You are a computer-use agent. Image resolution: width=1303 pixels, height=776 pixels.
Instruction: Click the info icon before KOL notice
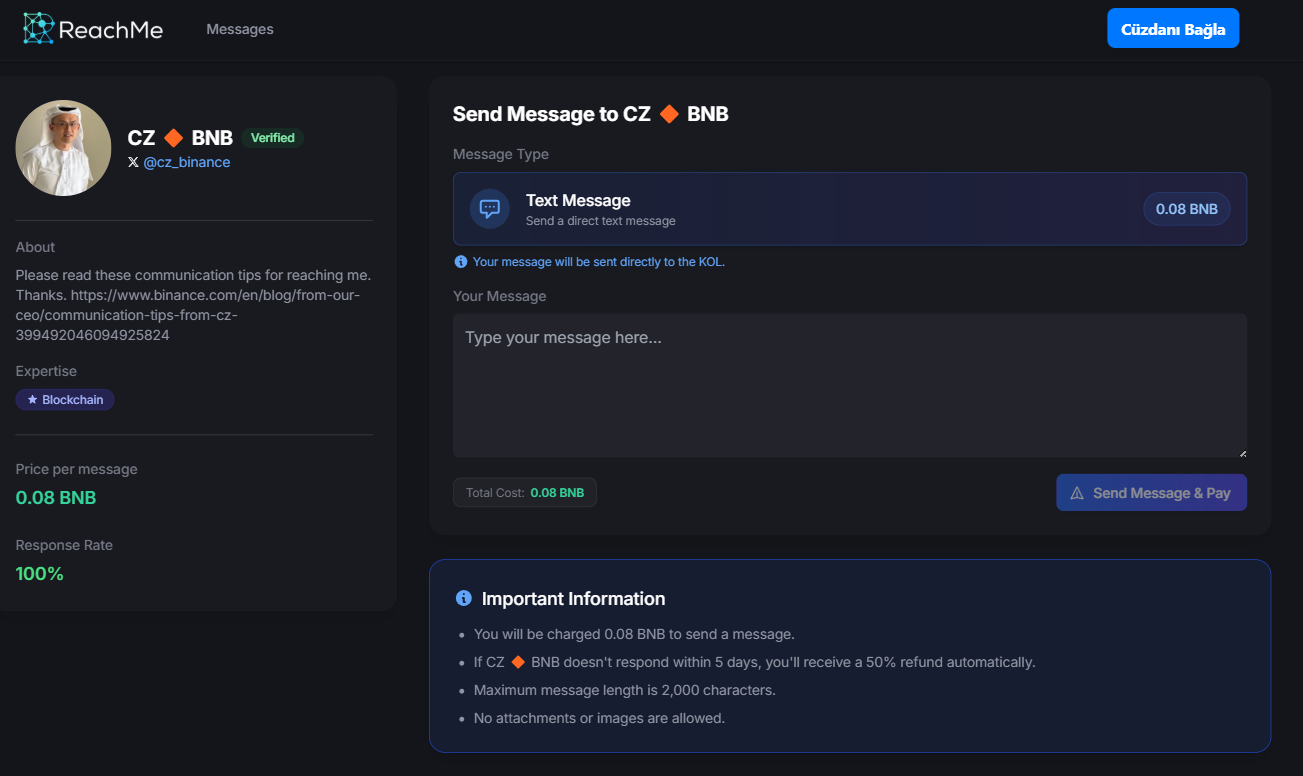click(461, 262)
